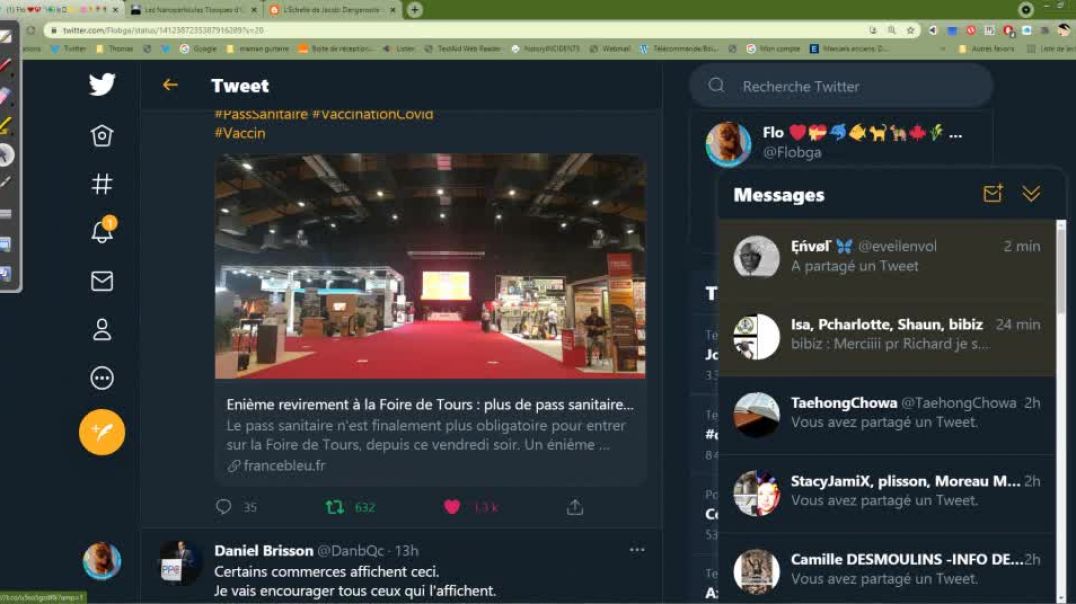Open the Explore hashtag icon
1076x604 pixels.
[102, 184]
